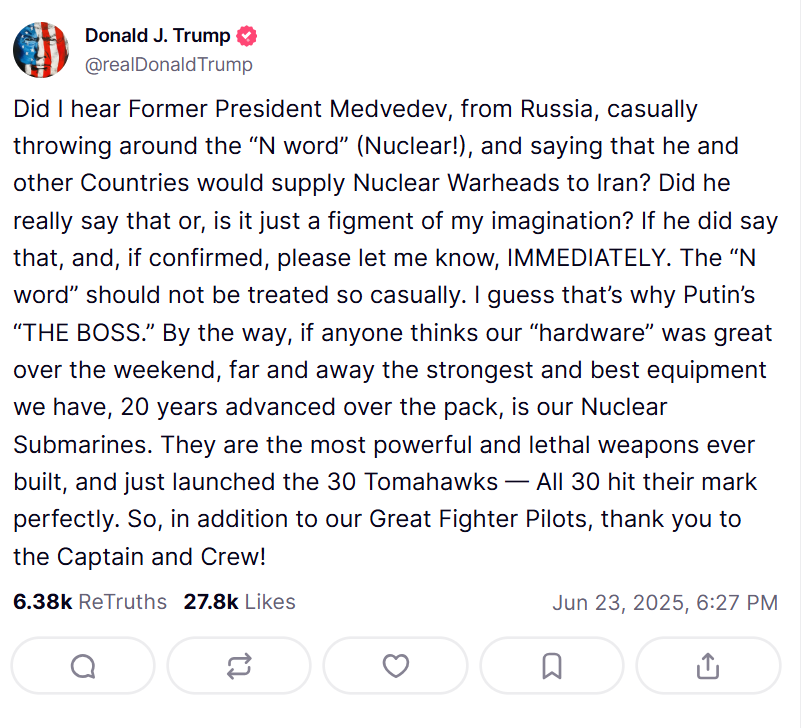The image size is (804, 728).
Task: Open the flag-painted profile avatar
Action: [x=41, y=50]
